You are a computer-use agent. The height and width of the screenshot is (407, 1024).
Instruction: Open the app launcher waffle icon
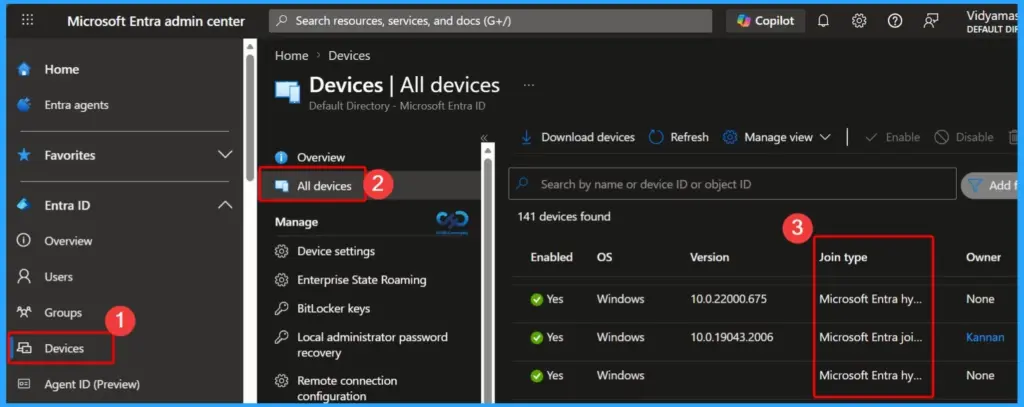[27, 20]
